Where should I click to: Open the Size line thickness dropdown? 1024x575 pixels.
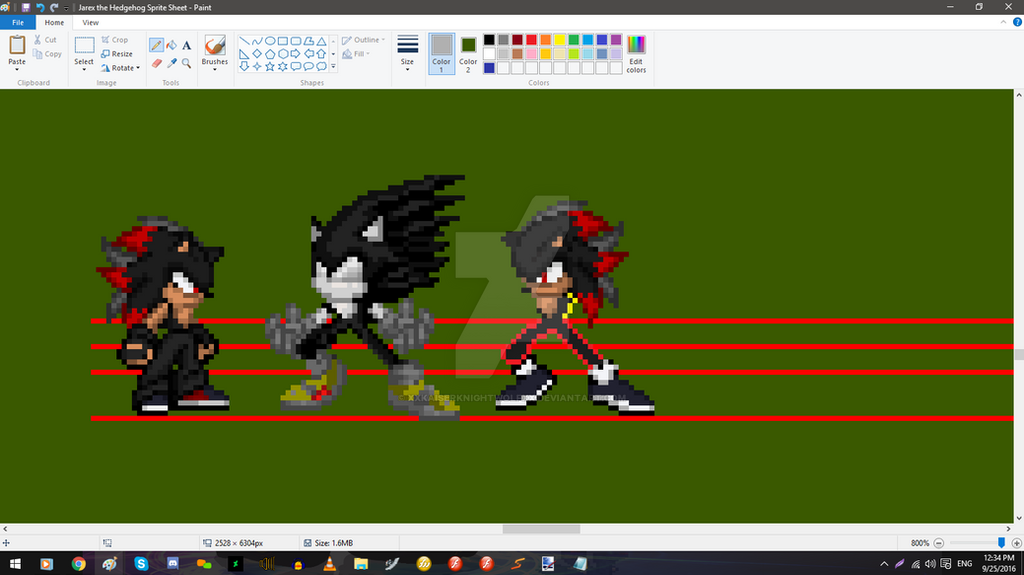pos(408,54)
